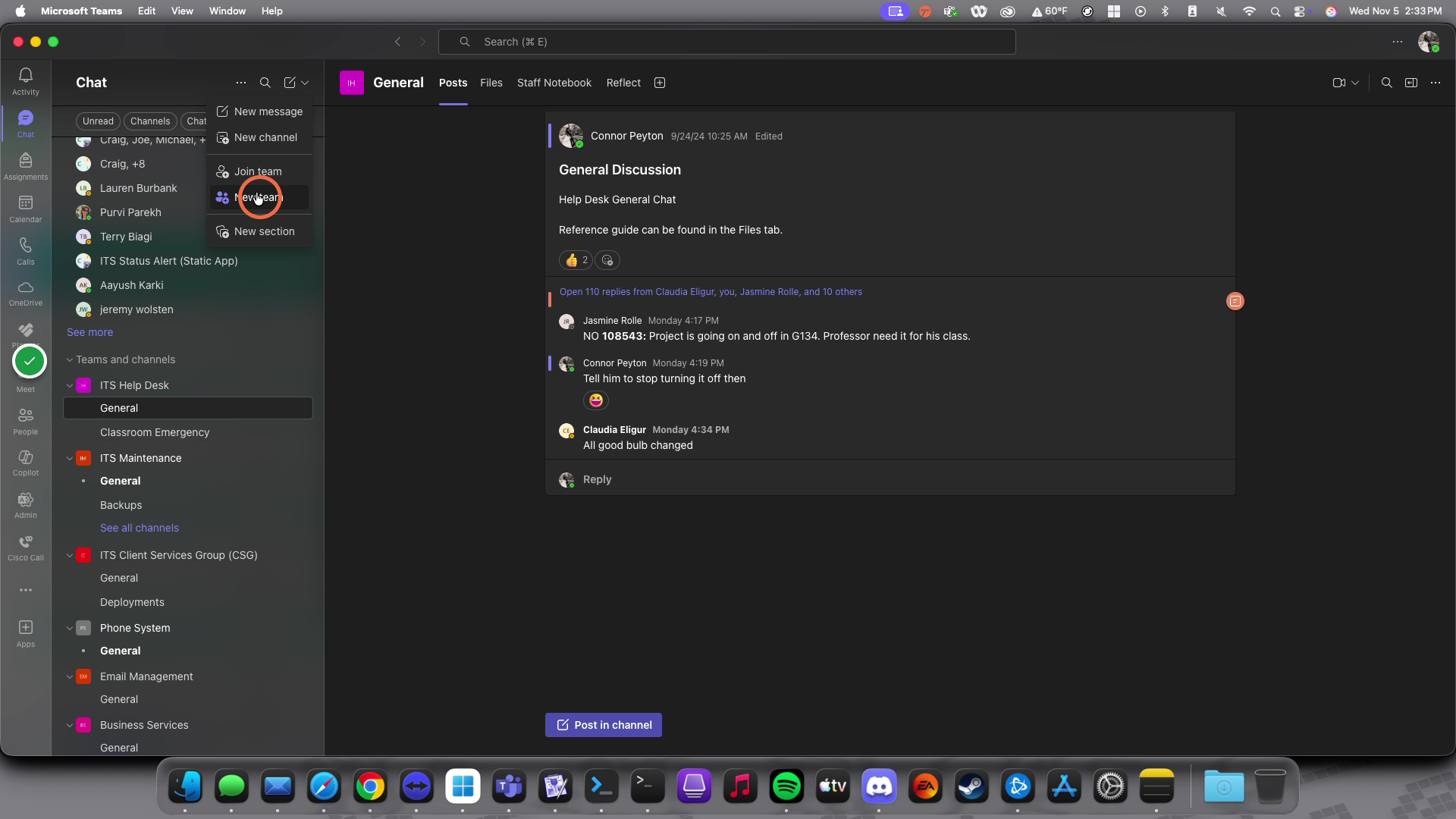Image resolution: width=1456 pixels, height=819 pixels.
Task: Open the meet now dropdown arrow
Action: click(1355, 83)
